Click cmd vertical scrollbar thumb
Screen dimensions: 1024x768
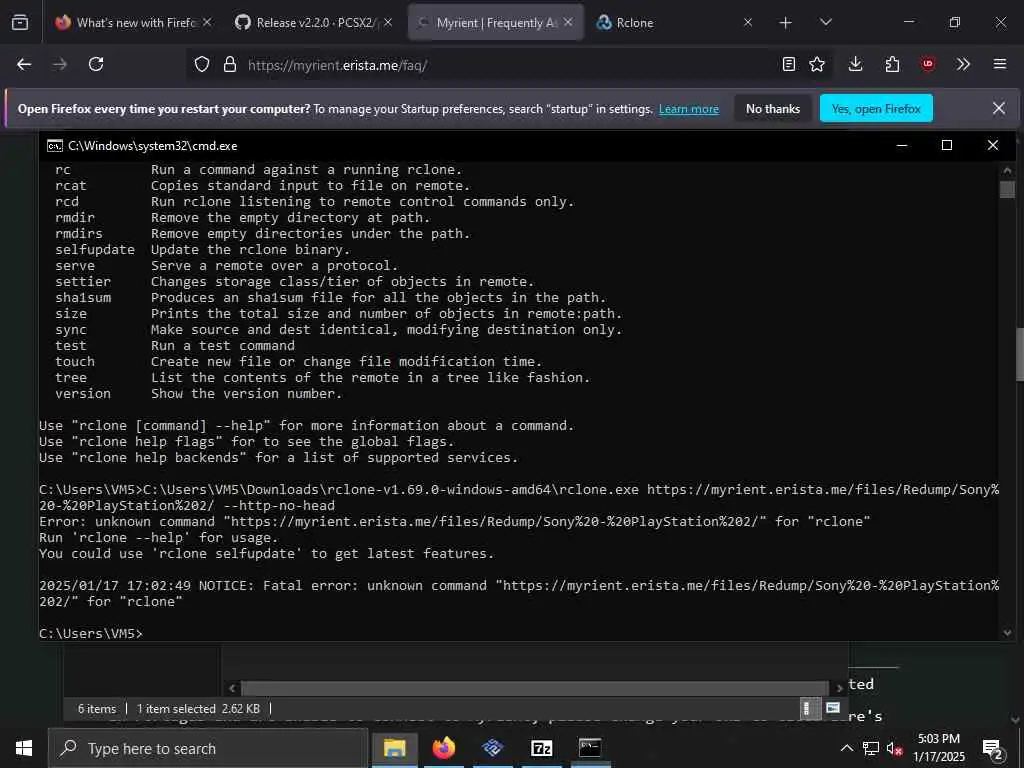[x=1006, y=189]
